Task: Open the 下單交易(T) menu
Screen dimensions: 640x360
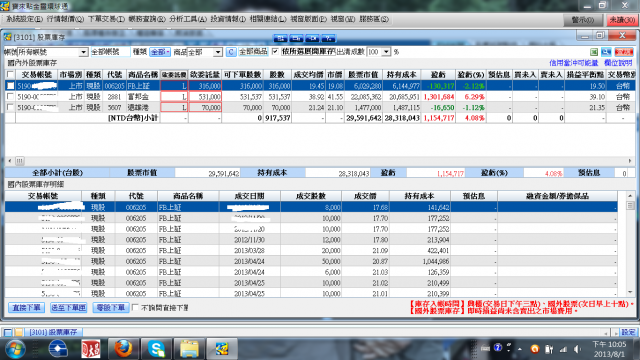Action: click(x=106, y=19)
